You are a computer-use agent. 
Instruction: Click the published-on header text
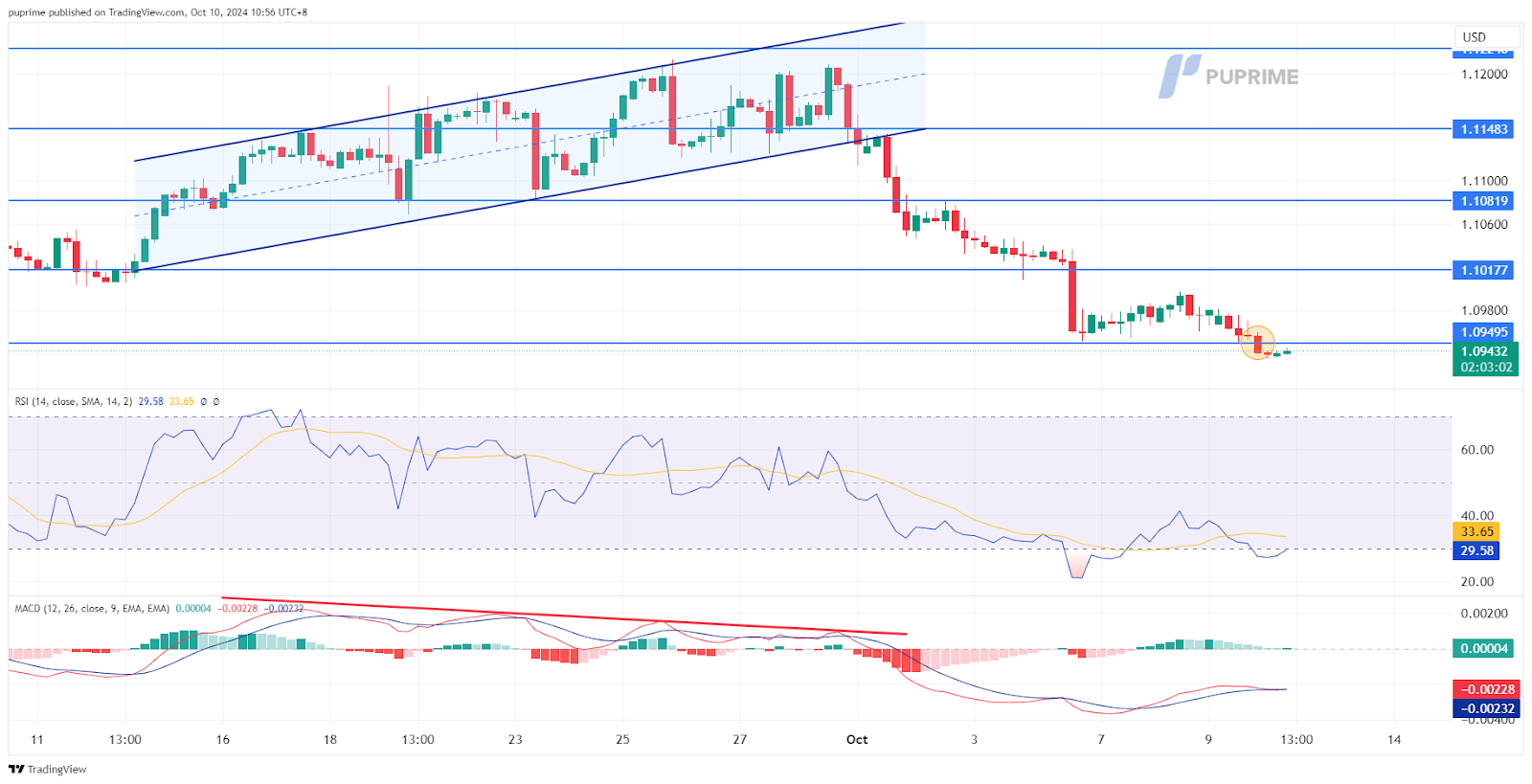158,12
